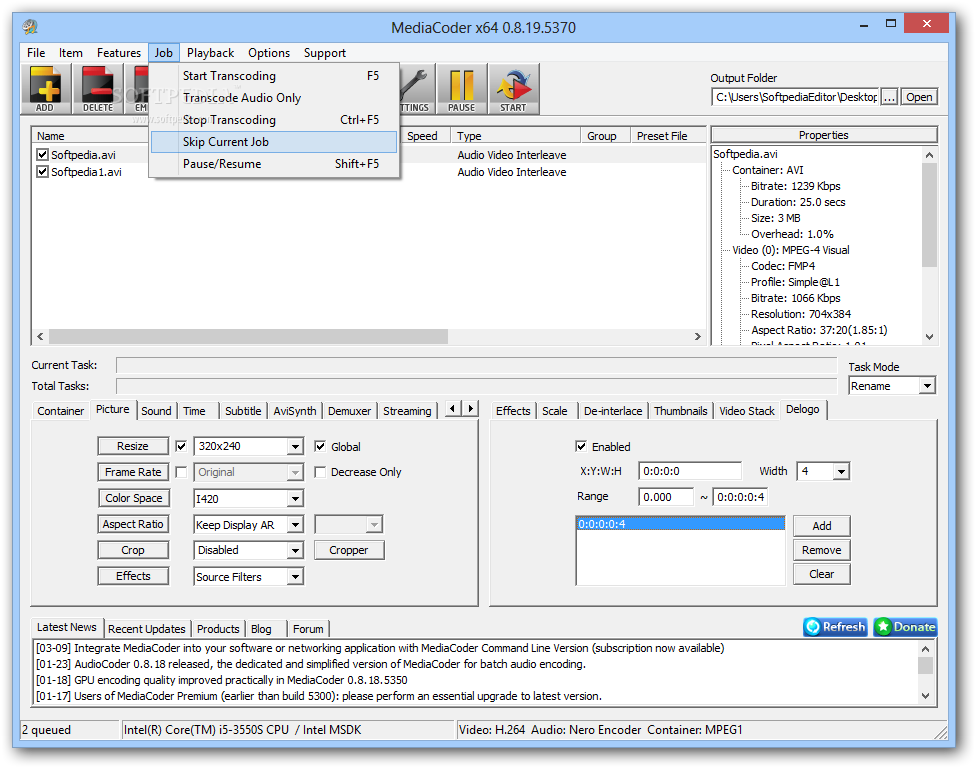976x768 pixels.
Task: Click the MediaCoder app icon in title bar
Action: pos(29,27)
